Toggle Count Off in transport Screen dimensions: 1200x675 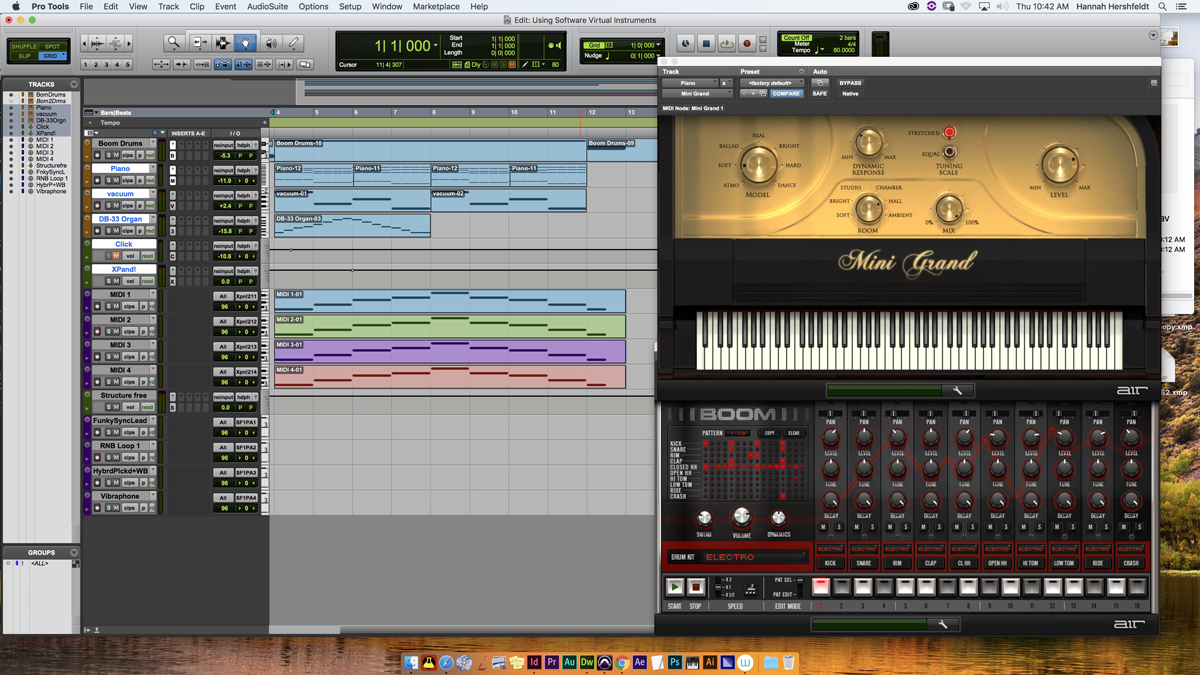coord(797,37)
